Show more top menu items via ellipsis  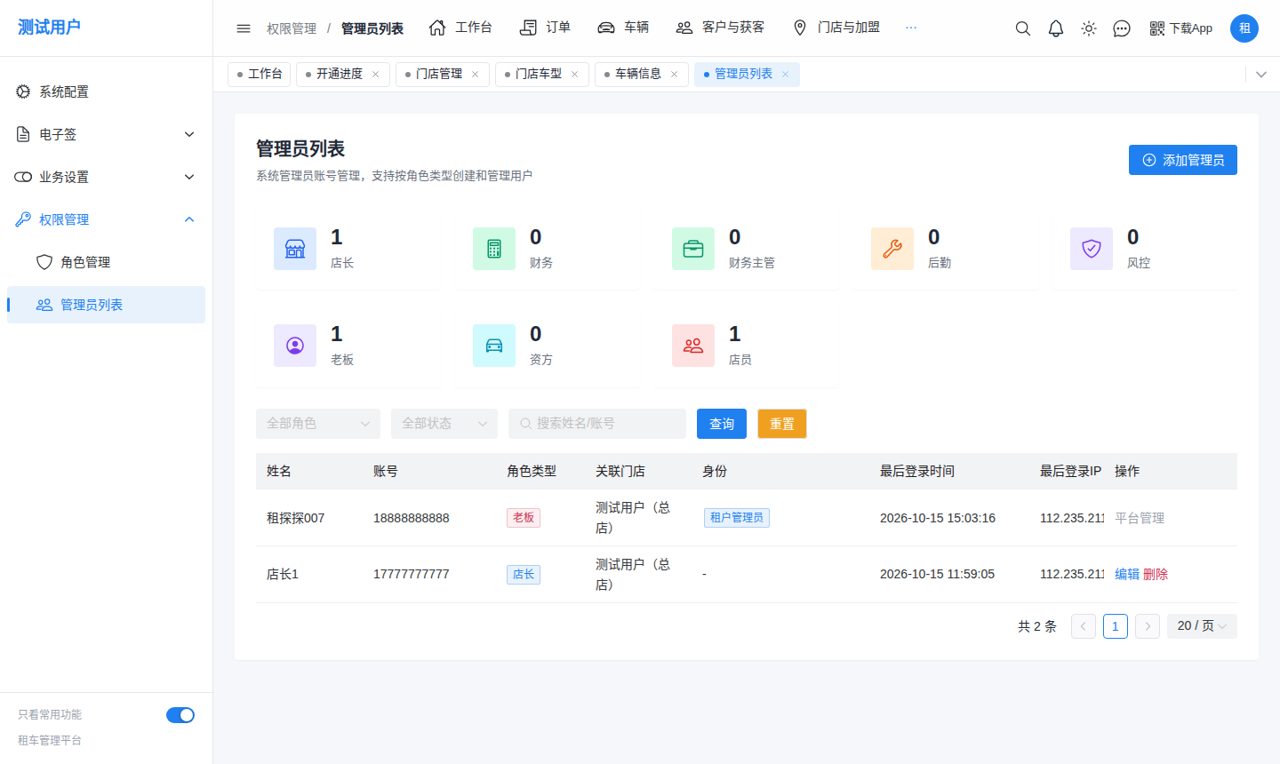[x=911, y=28]
